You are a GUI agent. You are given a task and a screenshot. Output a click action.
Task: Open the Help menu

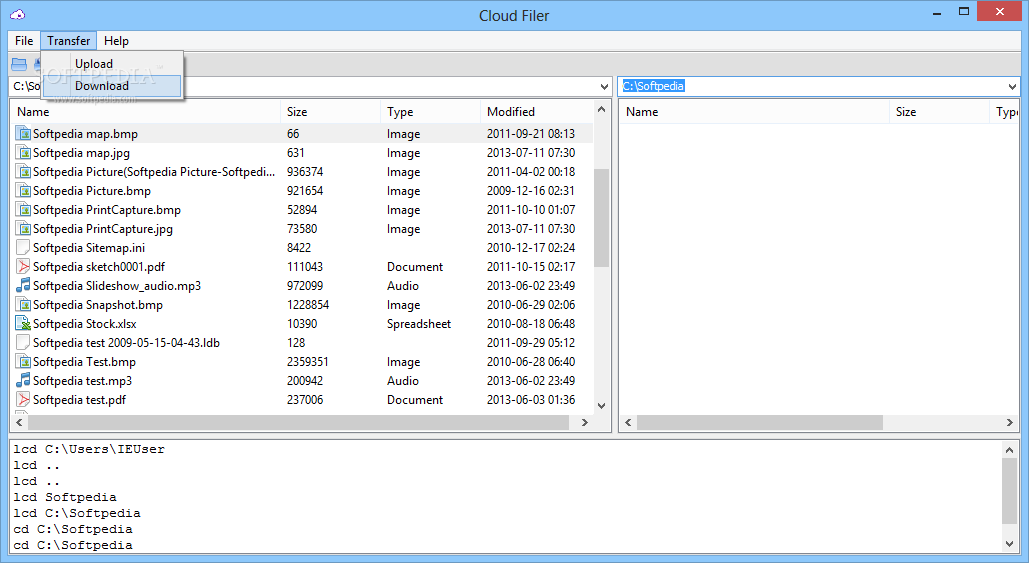click(x=116, y=41)
